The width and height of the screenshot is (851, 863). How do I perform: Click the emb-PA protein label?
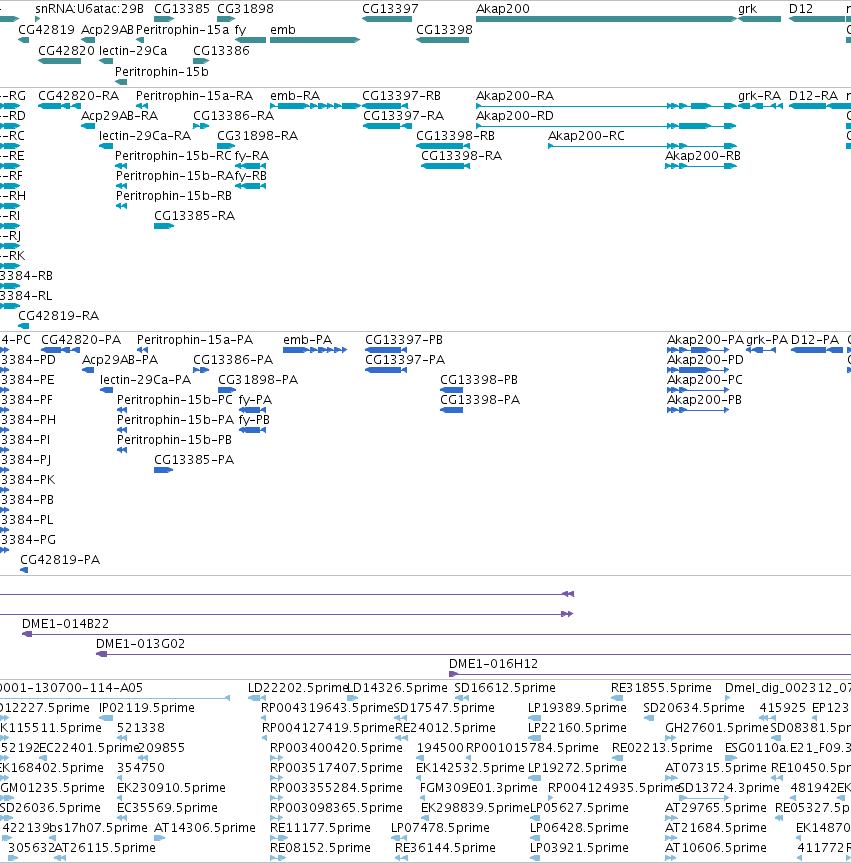307,340
